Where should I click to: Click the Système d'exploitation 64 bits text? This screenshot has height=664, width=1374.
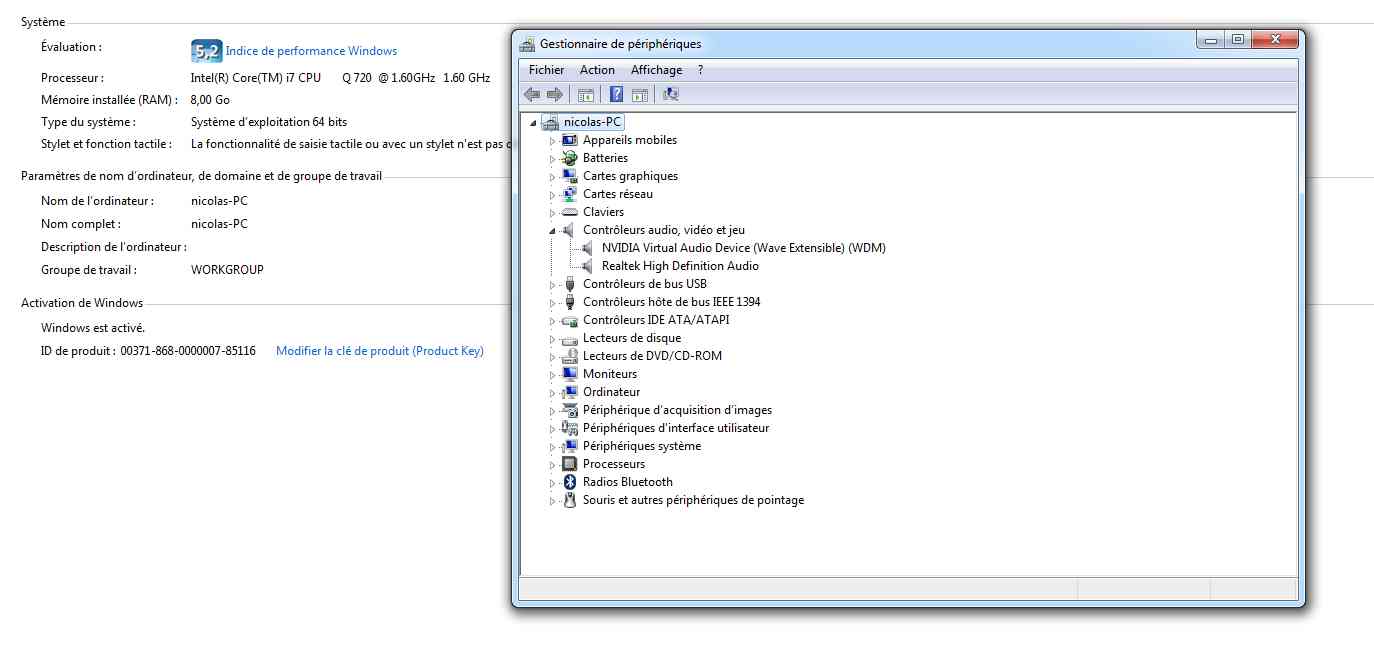point(269,122)
